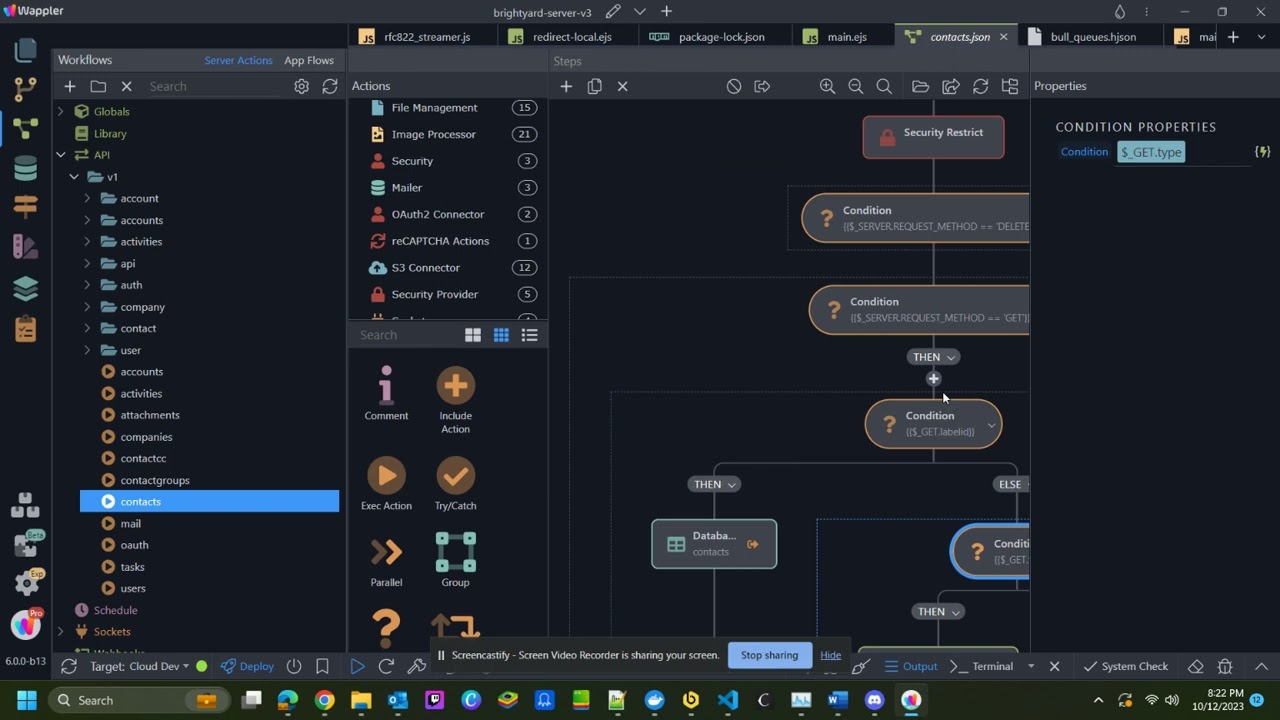Expand the Sockets tree node
The width and height of the screenshot is (1280, 720).
pyautogui.click(x=61, y=632)
